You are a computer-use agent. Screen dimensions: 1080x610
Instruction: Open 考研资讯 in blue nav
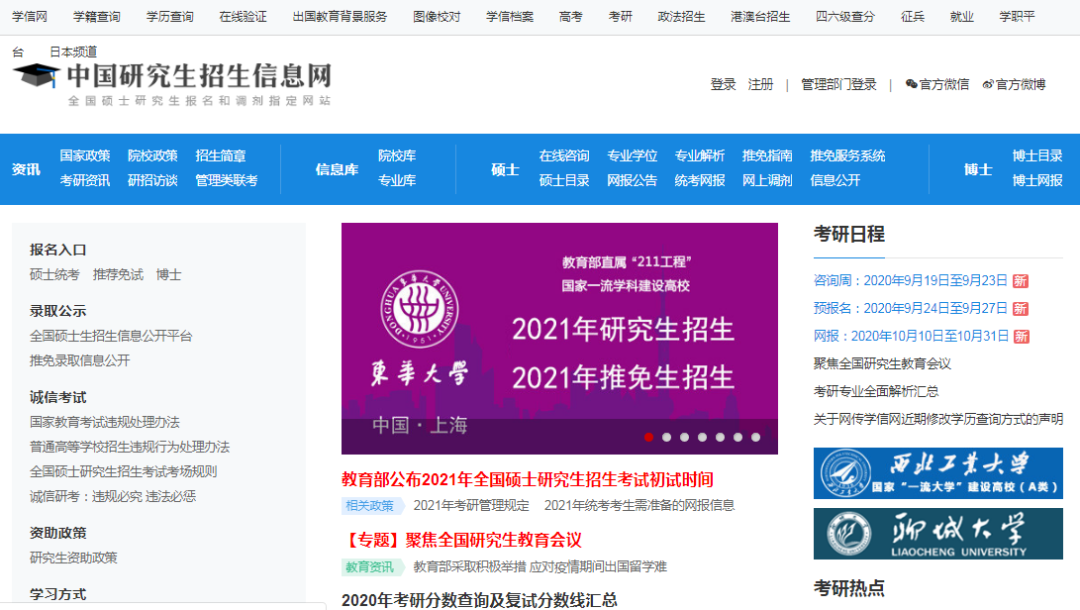click(85, 180)
